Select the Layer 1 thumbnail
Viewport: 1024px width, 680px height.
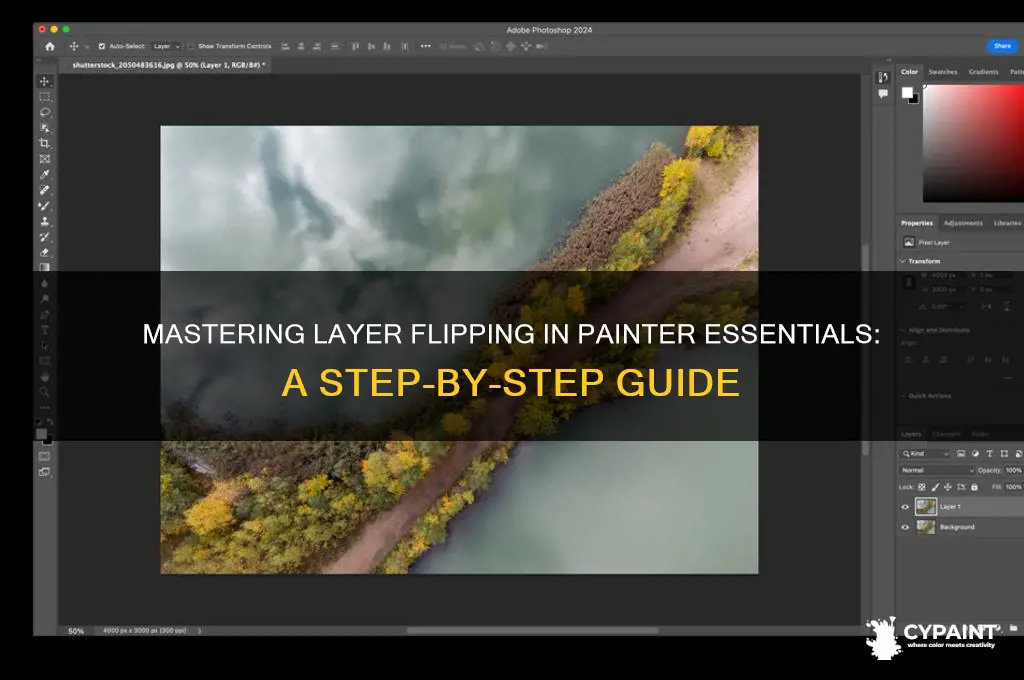(x=925, y=507)
